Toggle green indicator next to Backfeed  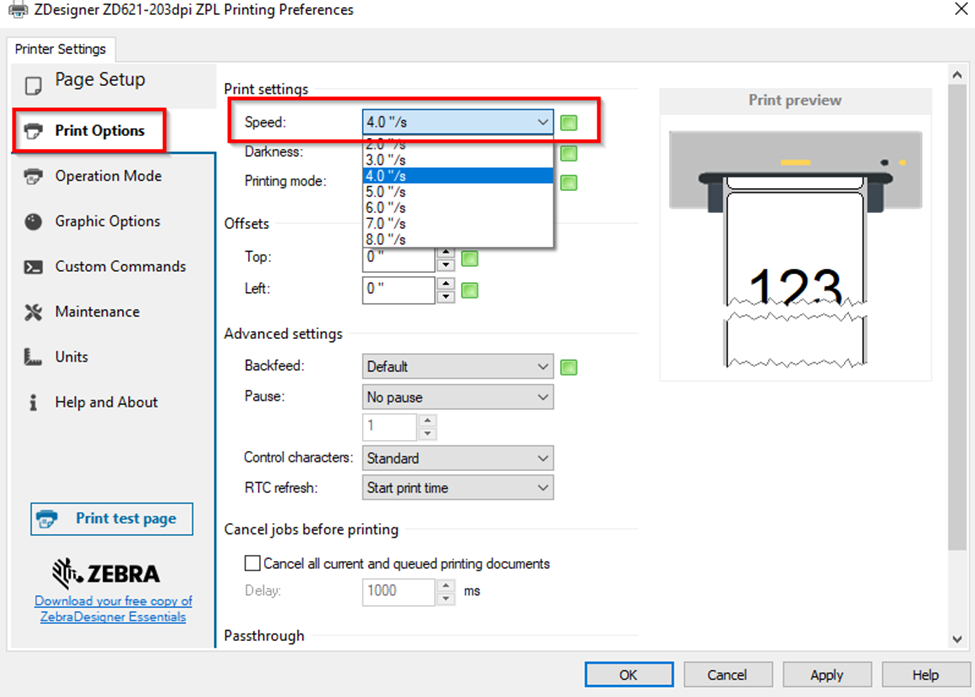click(x=568, y=367)
